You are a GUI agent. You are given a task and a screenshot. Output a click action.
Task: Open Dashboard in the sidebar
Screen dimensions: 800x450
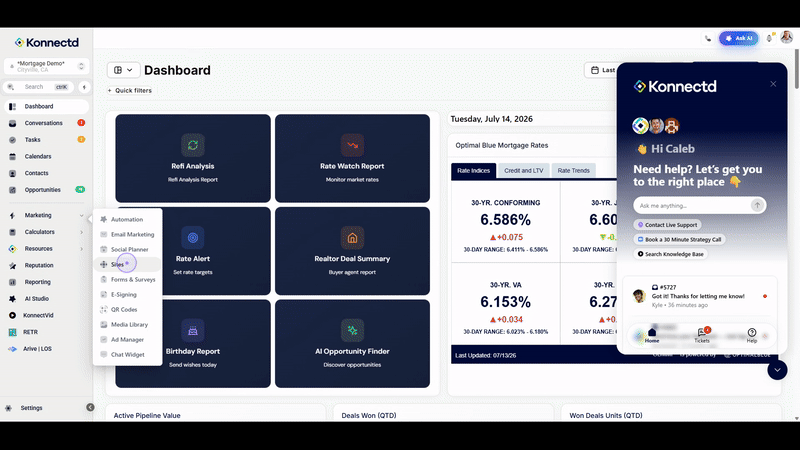point(46,106)
